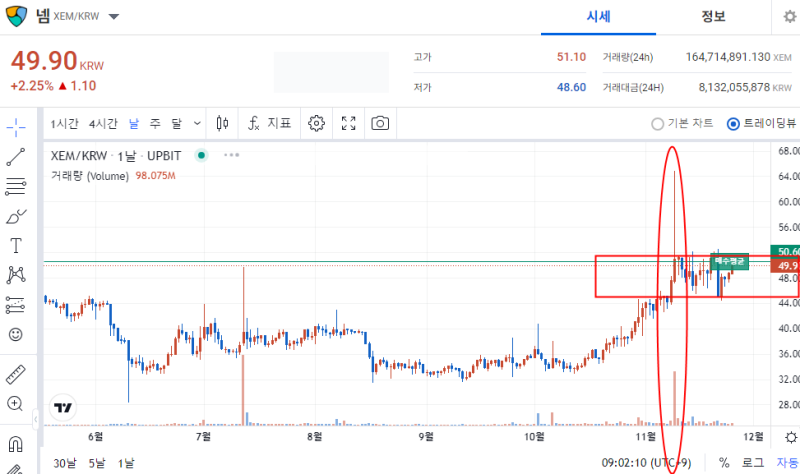The image size is (800, 474).
Task: Click the 98.075M volume value
Action: coord(155,176)
